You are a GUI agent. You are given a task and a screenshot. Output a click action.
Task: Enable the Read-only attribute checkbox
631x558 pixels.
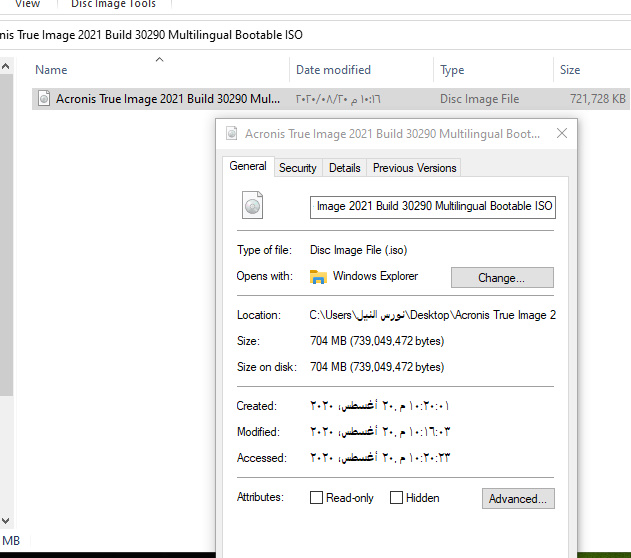pyautogui.click(x=317, y=498)
